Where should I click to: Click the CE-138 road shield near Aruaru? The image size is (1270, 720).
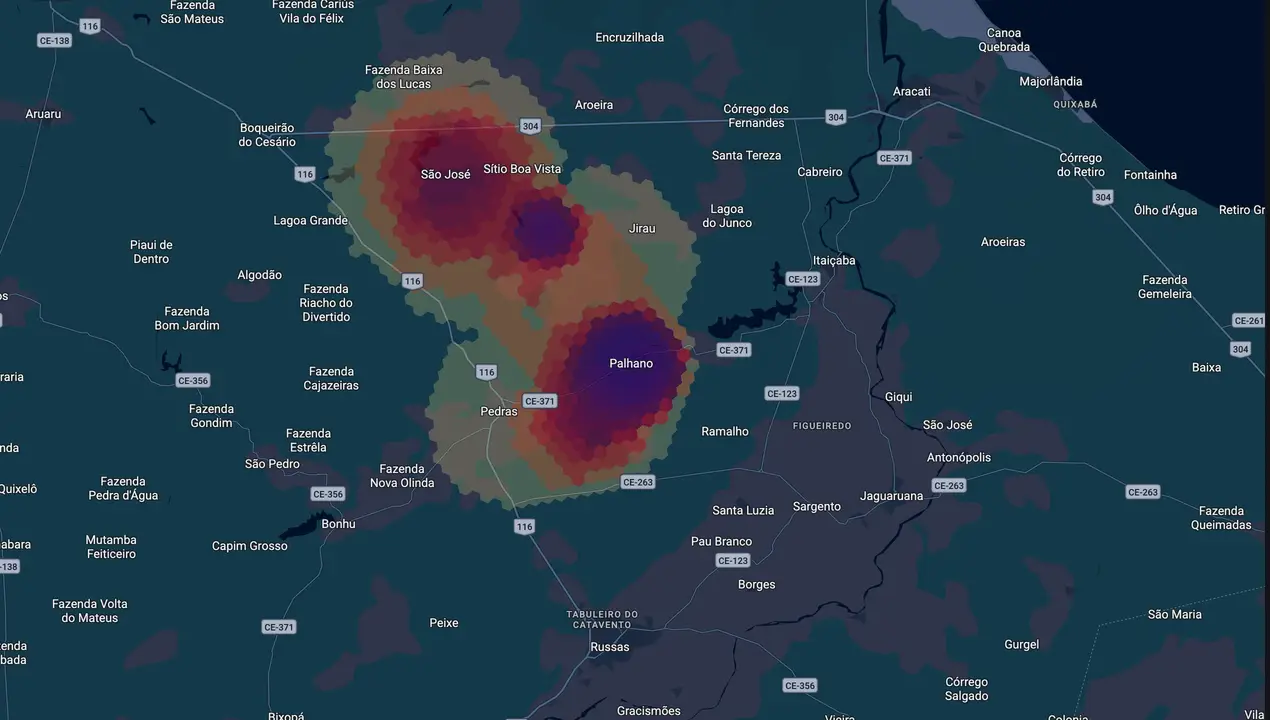[54, 41]
